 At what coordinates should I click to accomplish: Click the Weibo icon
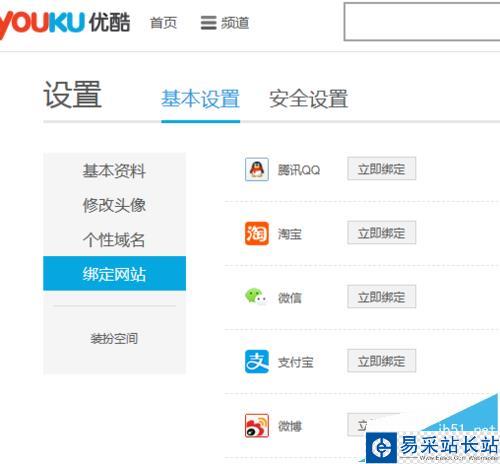tap(257, 426)
